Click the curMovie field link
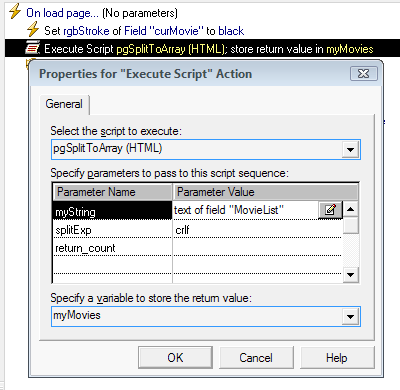The height and width of the screenshot is (390, 400). coord(164,31)
